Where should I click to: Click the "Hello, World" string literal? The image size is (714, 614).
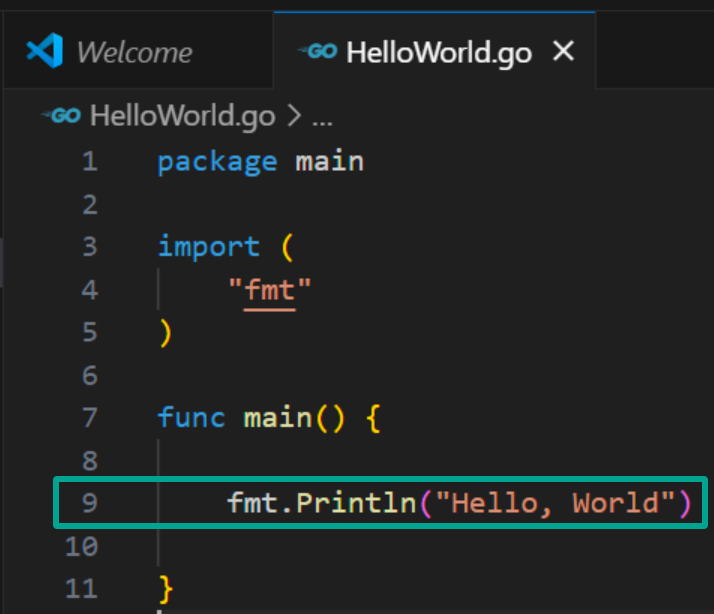pyautogui.click(x=555, y=503)
